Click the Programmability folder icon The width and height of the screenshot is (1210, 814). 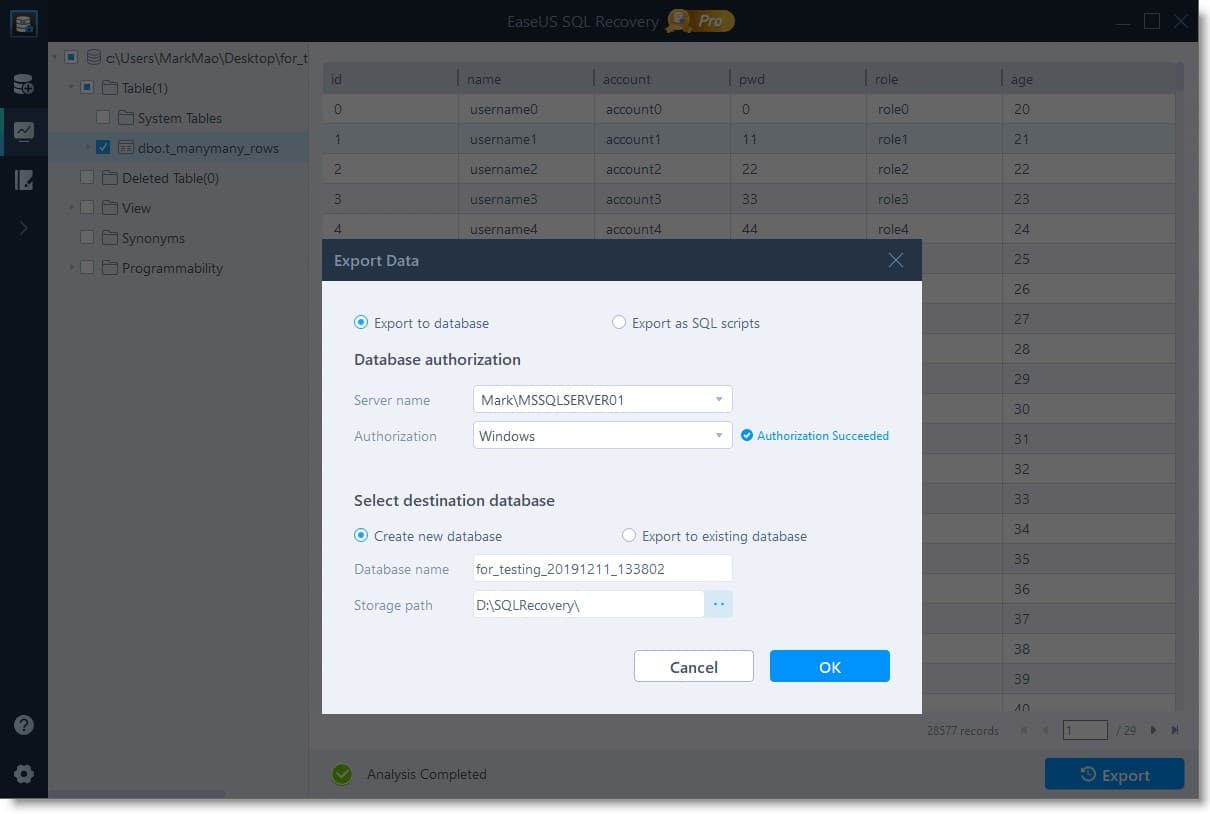pos(111,268)
